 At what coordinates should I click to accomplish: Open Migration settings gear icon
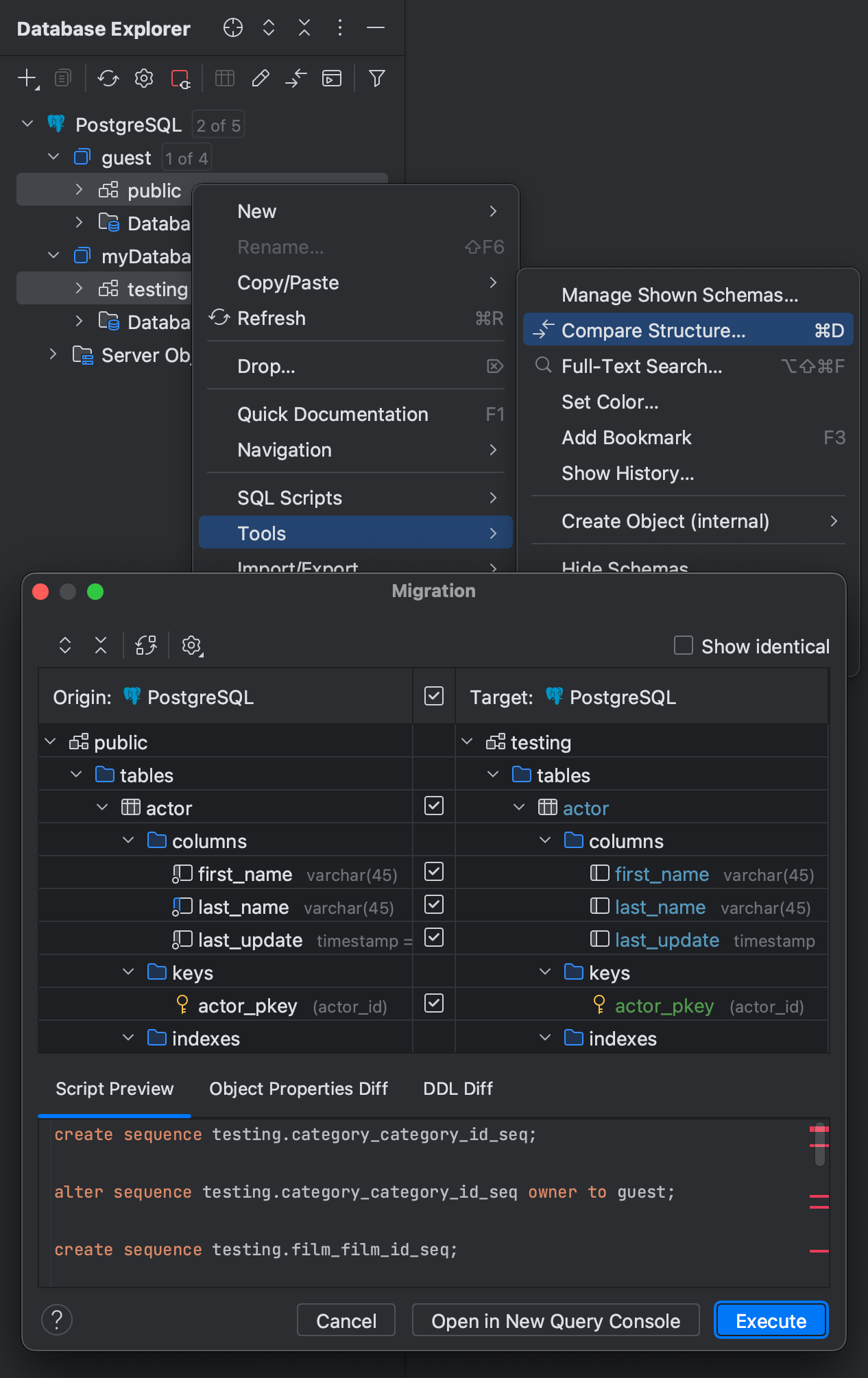(191, 645)
